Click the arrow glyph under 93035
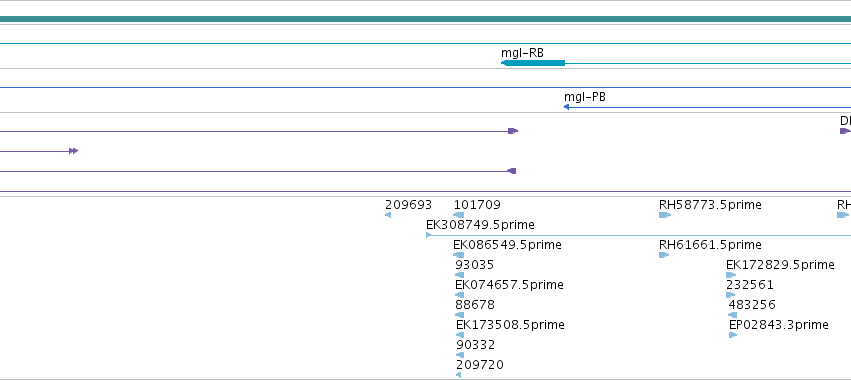This screenshot has width=851, height=380. [x=460, y=275]
